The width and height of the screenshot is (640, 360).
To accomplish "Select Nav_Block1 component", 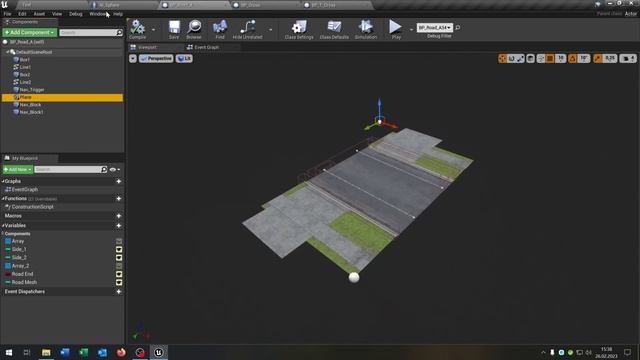I will (x=31, y=112).
